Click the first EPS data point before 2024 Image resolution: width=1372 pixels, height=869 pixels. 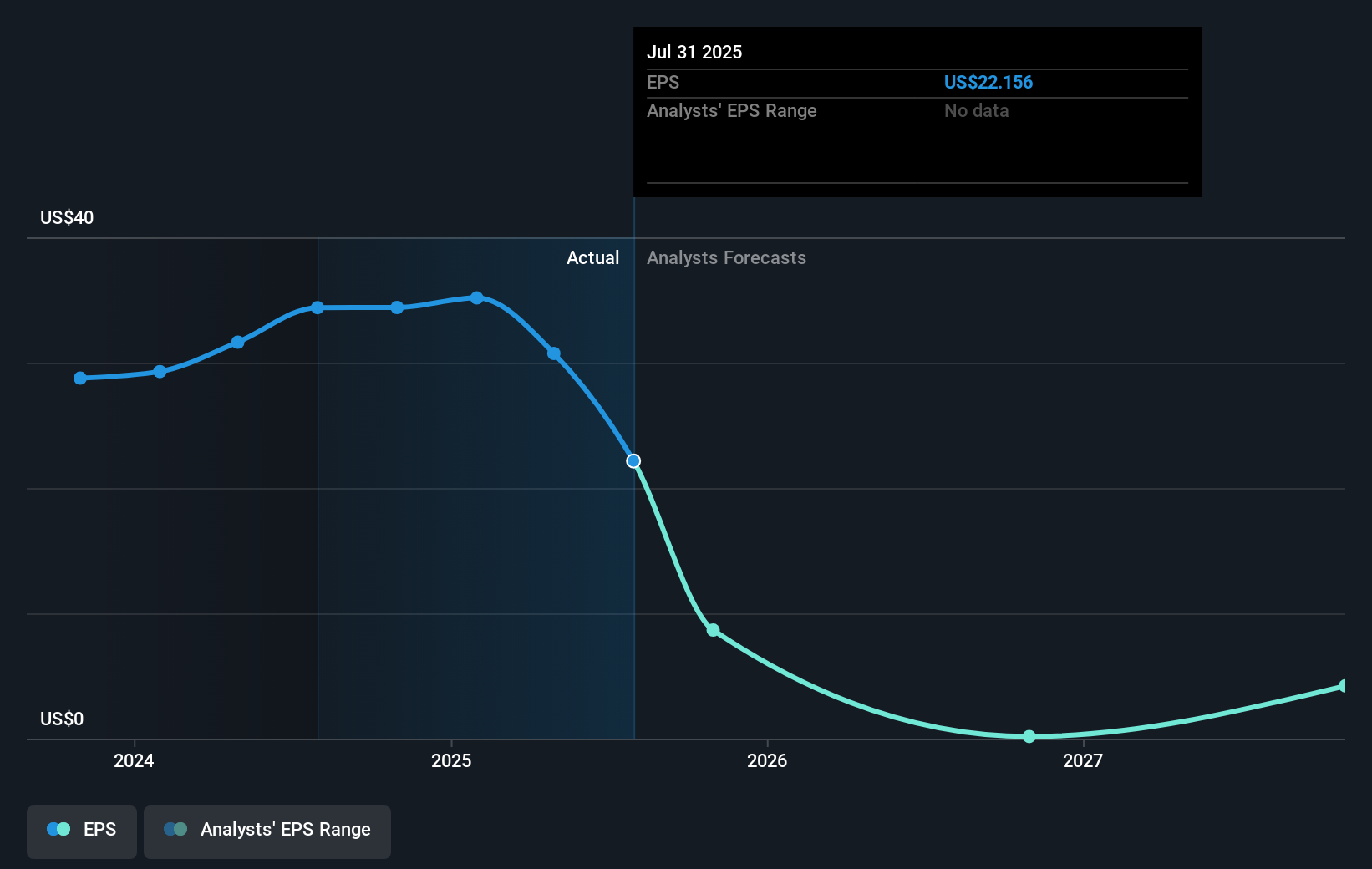80,379
